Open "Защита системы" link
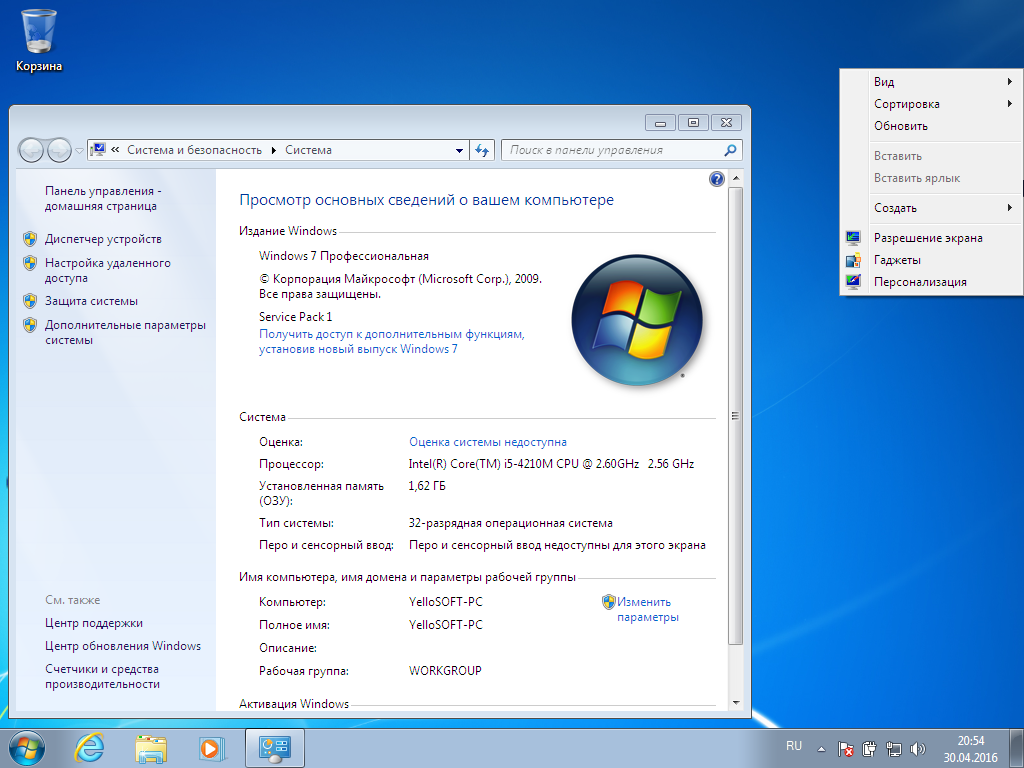The image size is (1024, 768). pos(91,301)
